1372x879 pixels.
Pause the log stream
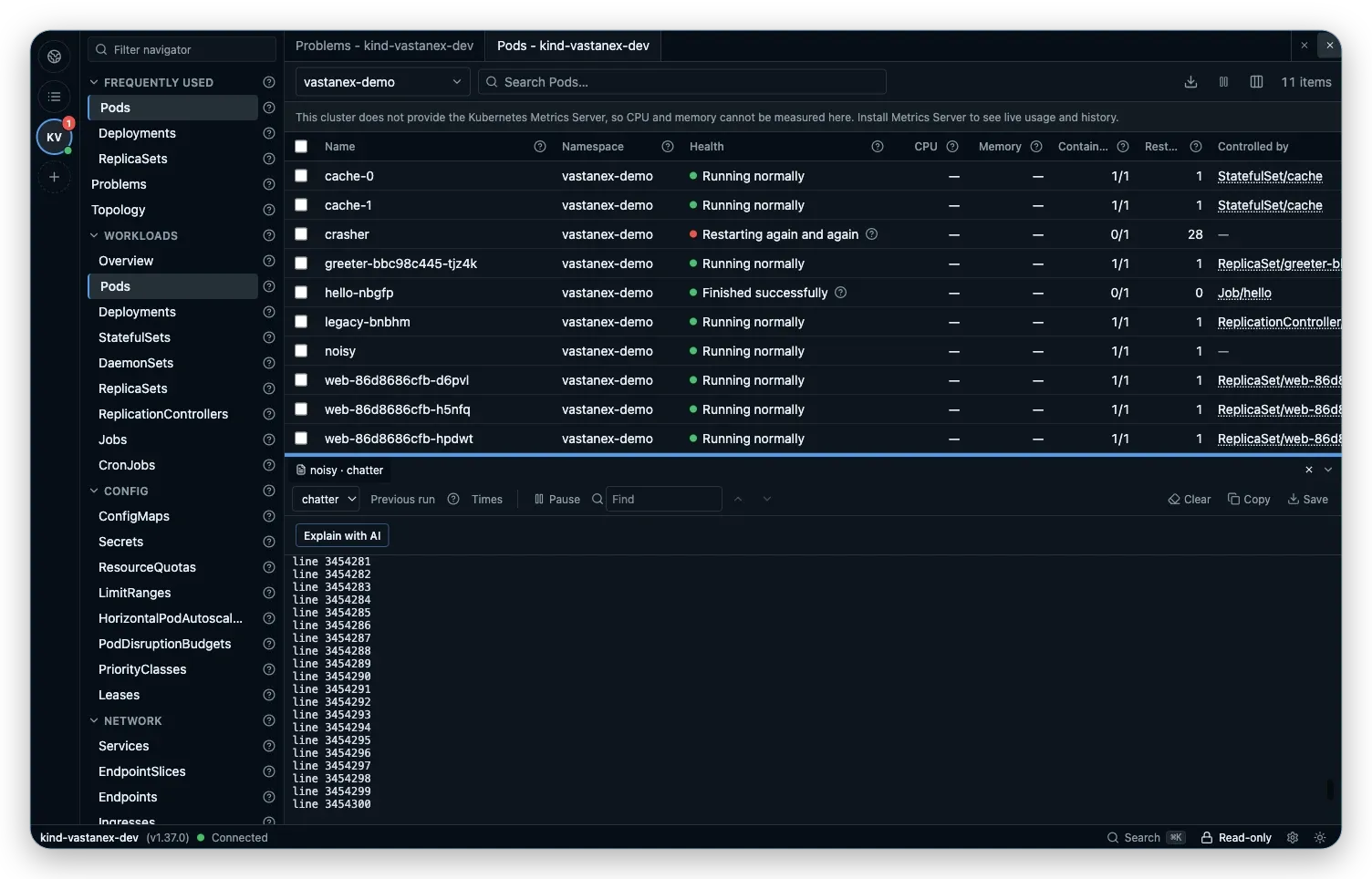click(x=557, y=500)
